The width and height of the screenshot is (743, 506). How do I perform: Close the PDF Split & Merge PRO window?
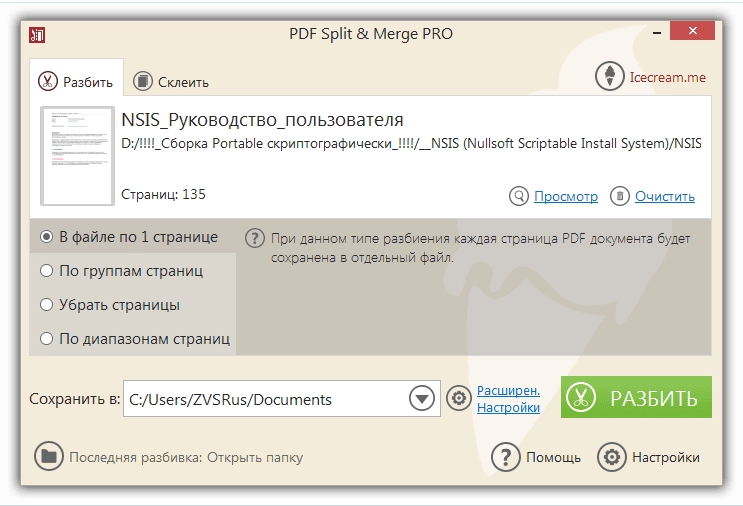tap(692, 30)
